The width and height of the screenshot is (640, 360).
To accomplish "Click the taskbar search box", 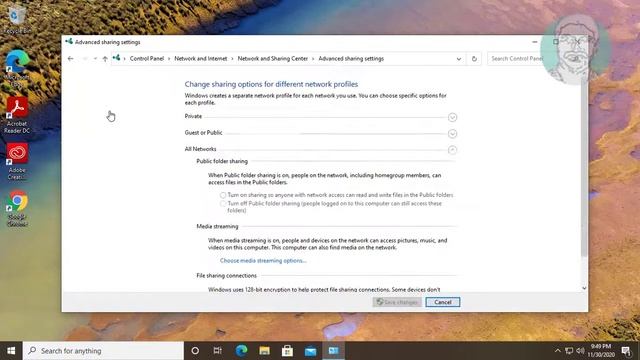I will 103,351.
